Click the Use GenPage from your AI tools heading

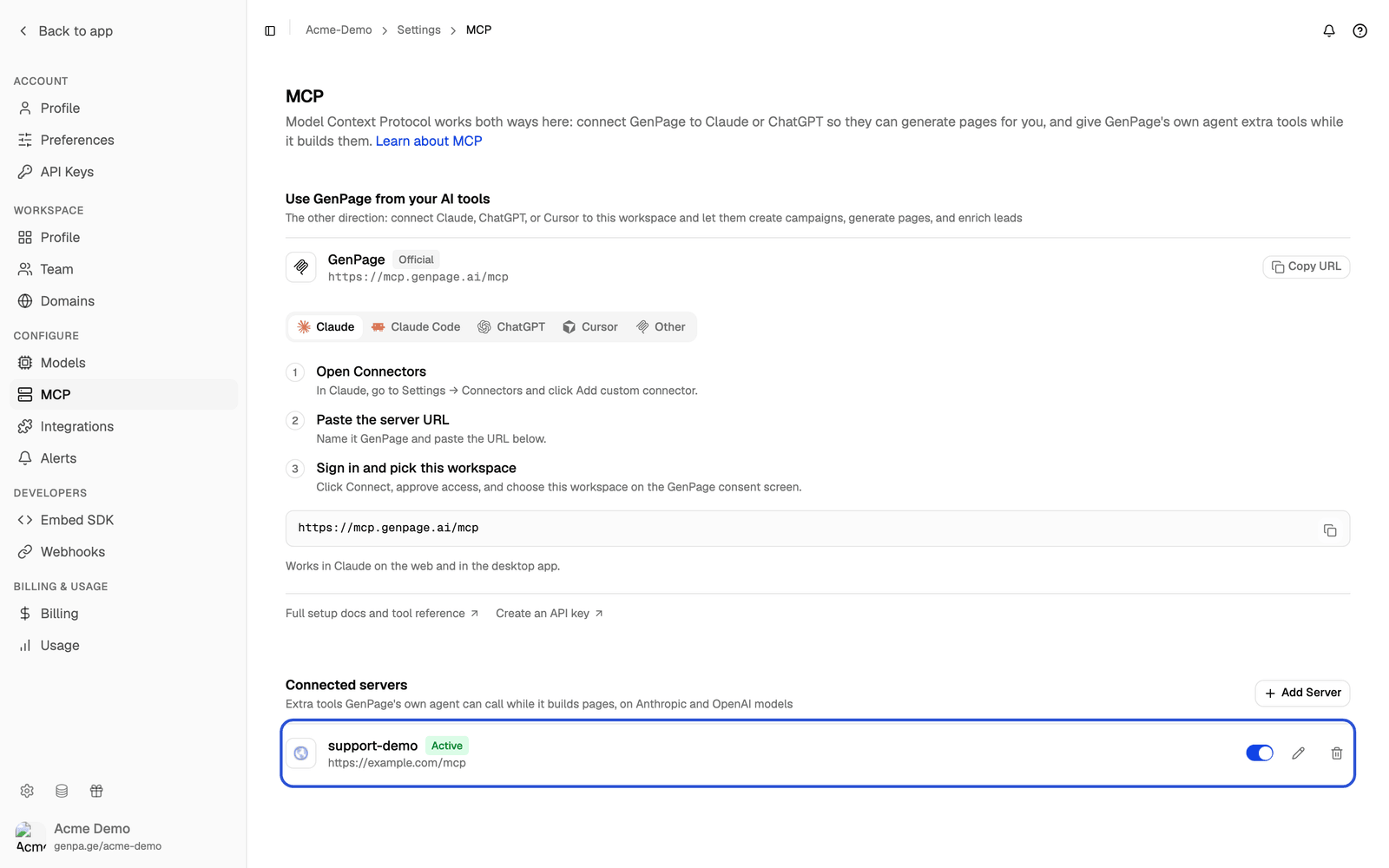(x=388, y=199)
